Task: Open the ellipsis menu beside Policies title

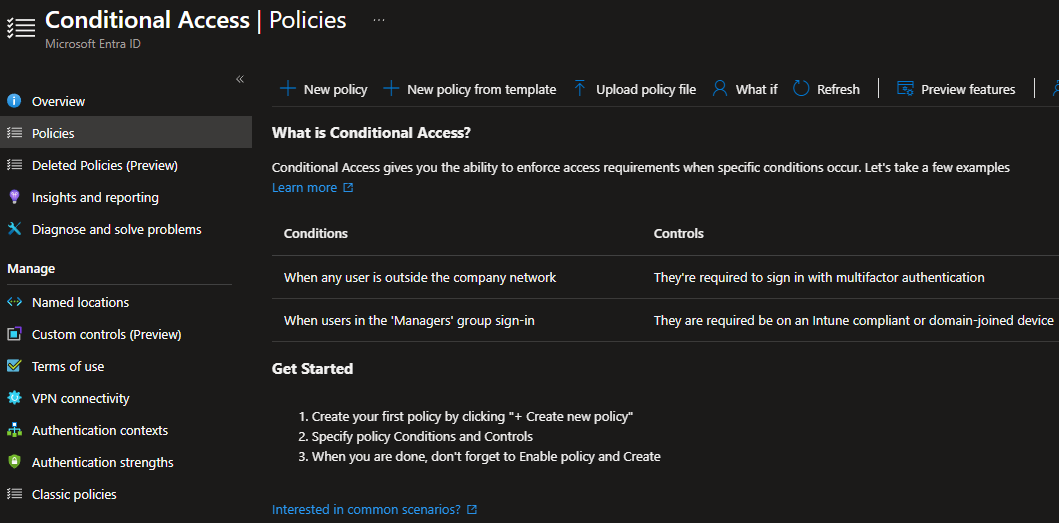Action: (379, 20)
